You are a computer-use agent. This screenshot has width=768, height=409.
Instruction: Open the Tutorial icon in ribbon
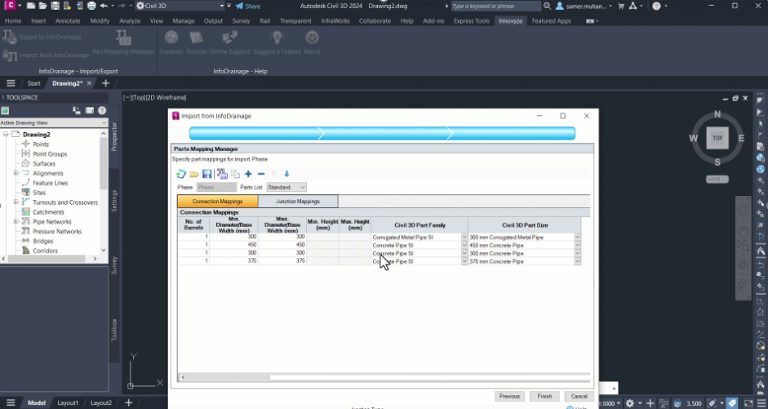[x=196, y=37]
